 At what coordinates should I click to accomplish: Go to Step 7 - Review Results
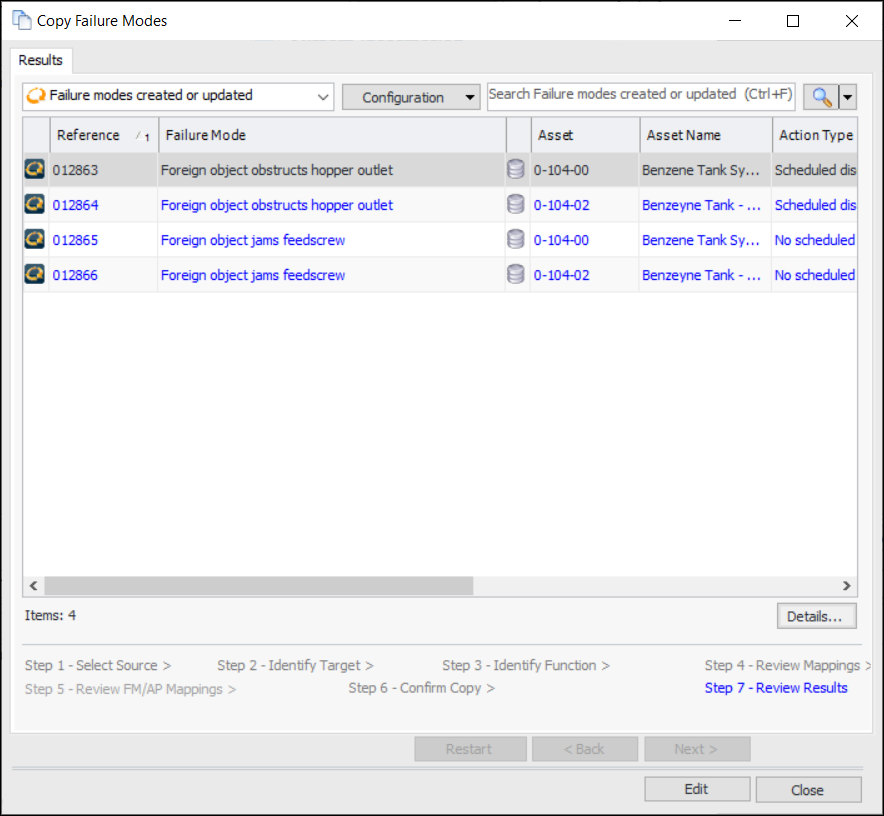click(x=775, y=688)
